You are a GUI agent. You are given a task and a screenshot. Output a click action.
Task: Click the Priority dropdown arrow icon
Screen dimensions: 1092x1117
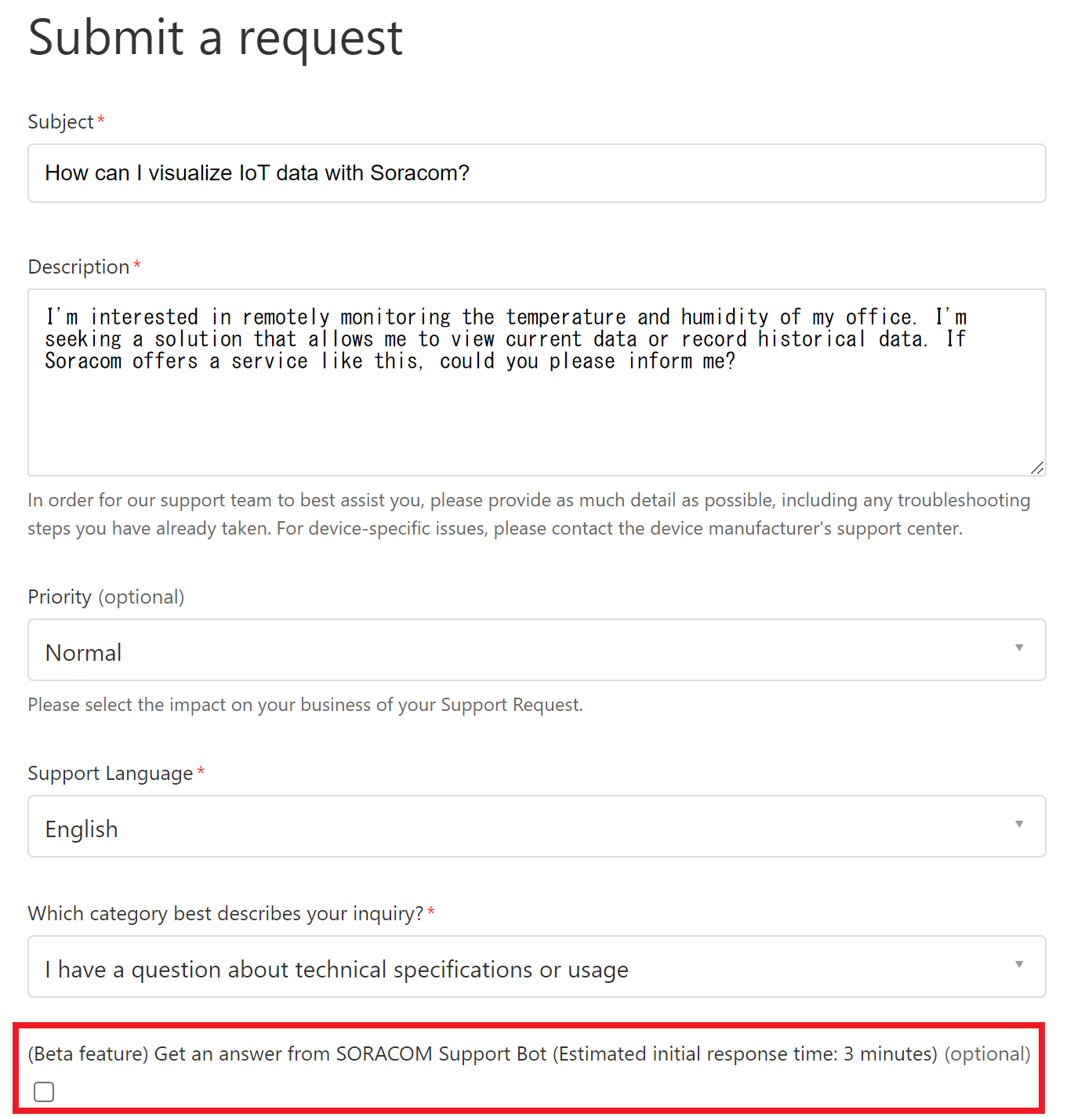tap(1019, 648)
